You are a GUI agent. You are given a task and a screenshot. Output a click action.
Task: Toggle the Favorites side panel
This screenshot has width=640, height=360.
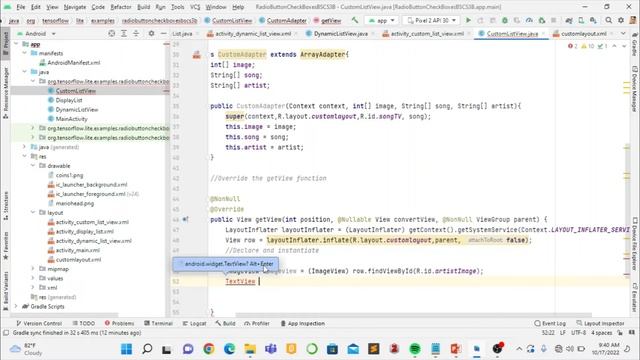pyautogui.click(x=5, y=245)
